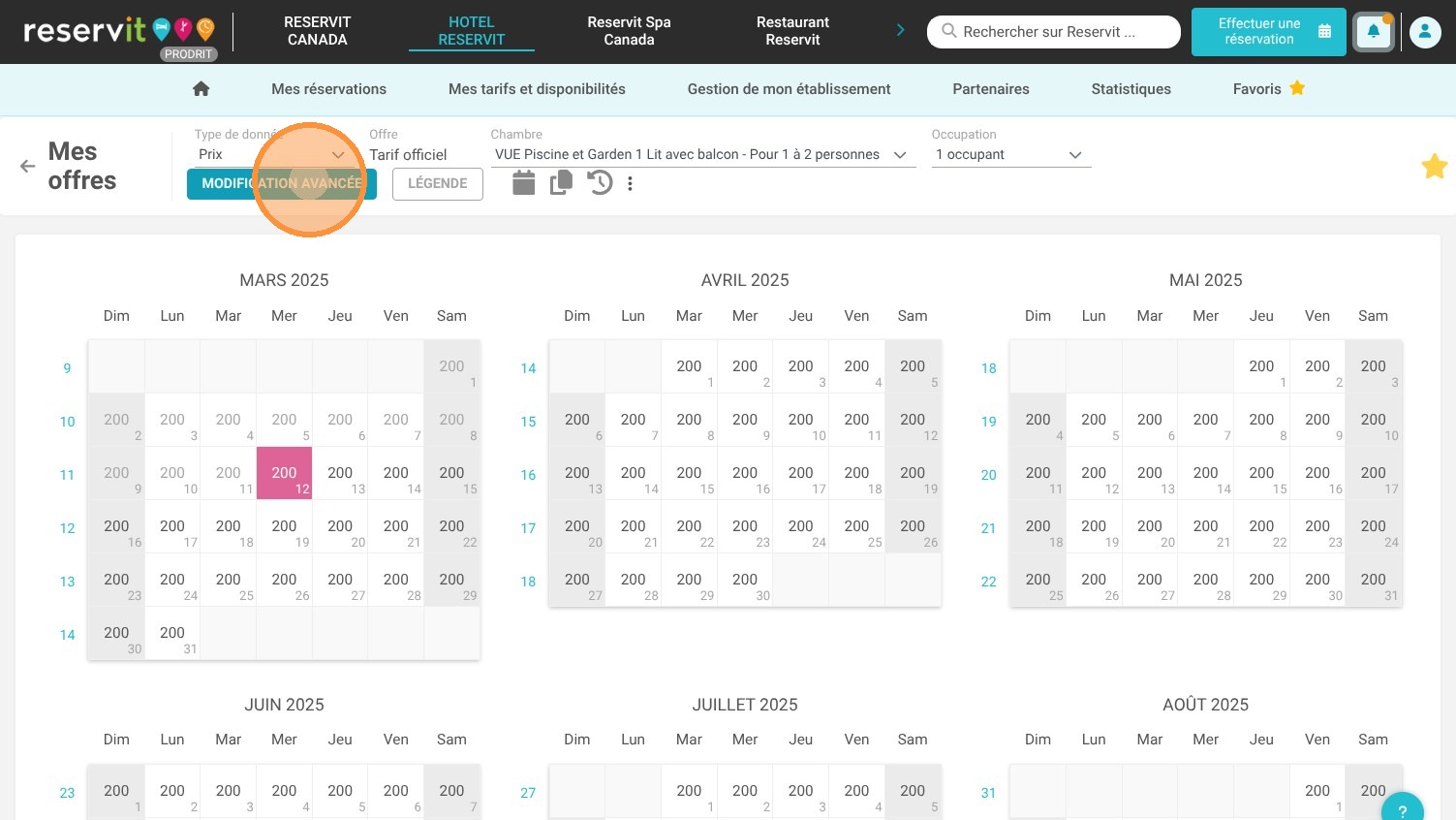1456x820 pixels.
Task: Click the MARS 2025 month title
Action: click(x=284, y=280)
